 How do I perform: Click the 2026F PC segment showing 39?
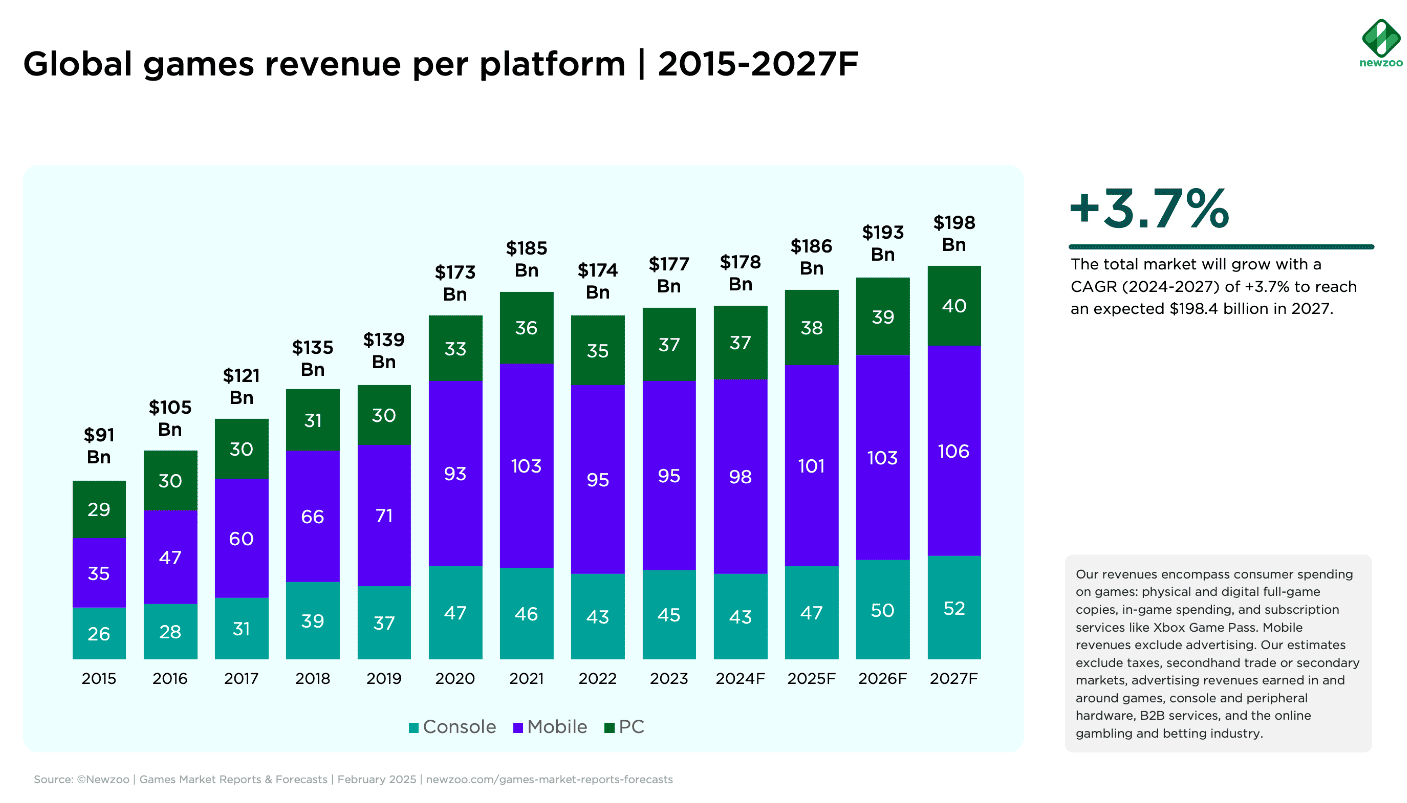[x=883, y=317]
